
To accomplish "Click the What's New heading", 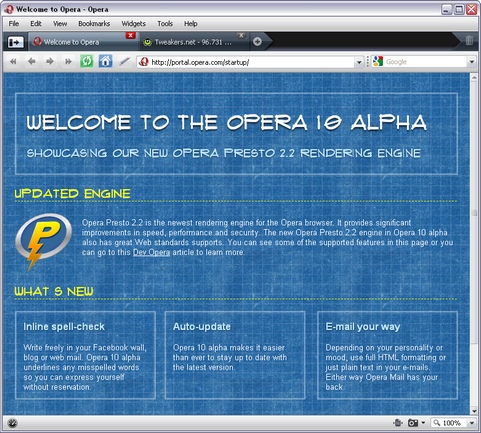I will 54,292.
